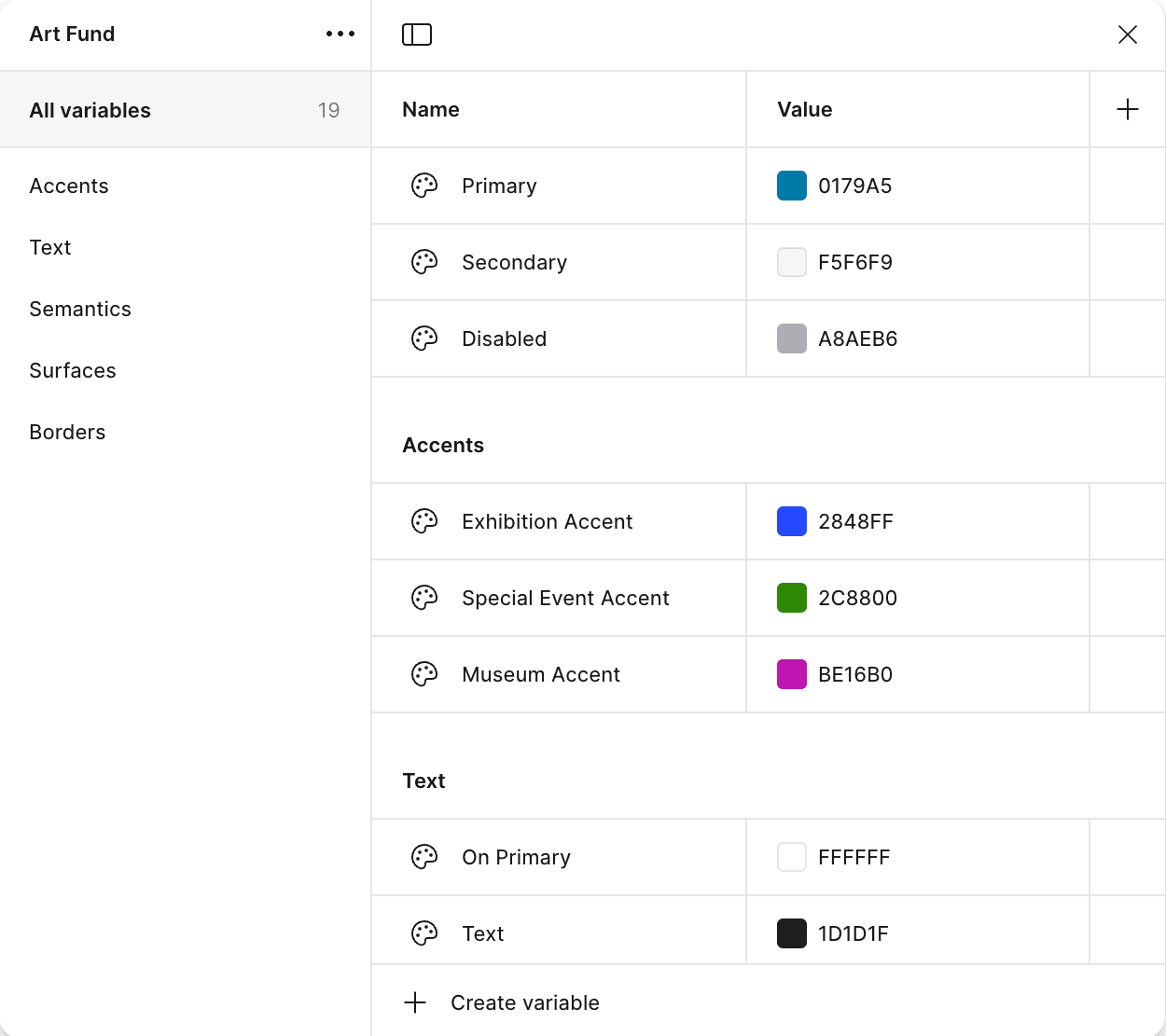Click the hex value BE16B0

(854, 674)
